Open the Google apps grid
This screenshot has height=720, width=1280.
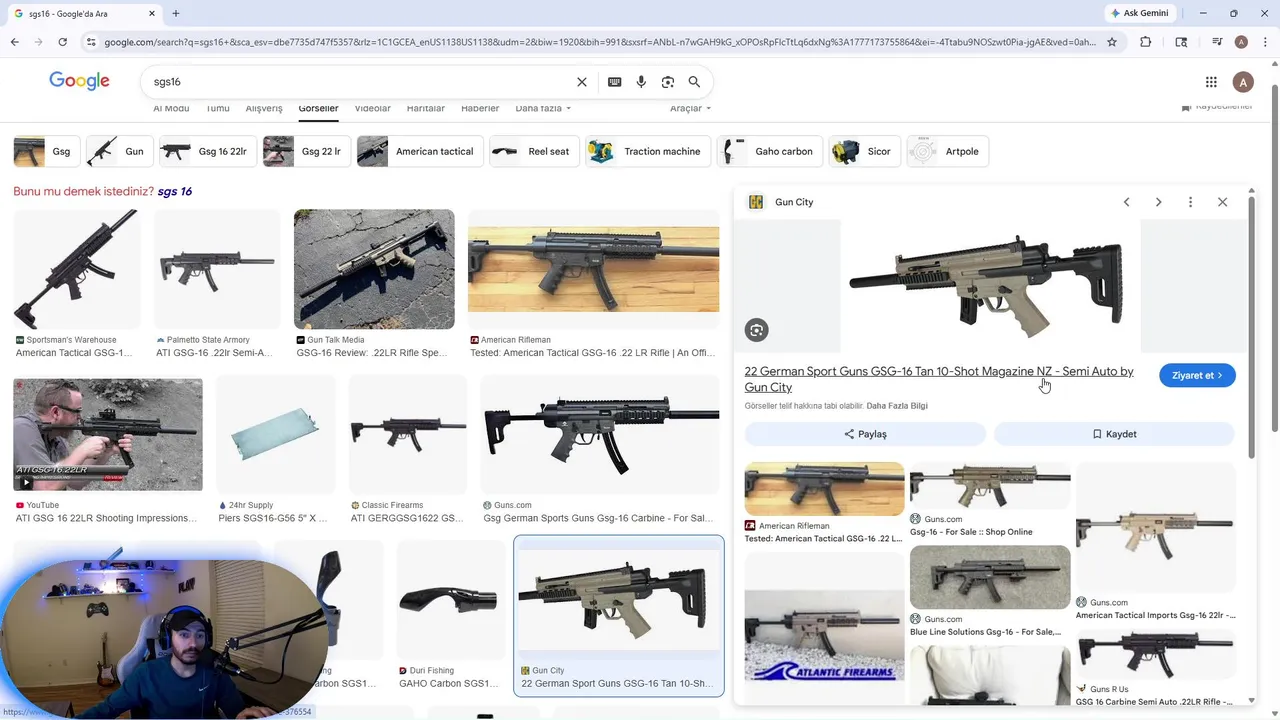click(1211, 82)
